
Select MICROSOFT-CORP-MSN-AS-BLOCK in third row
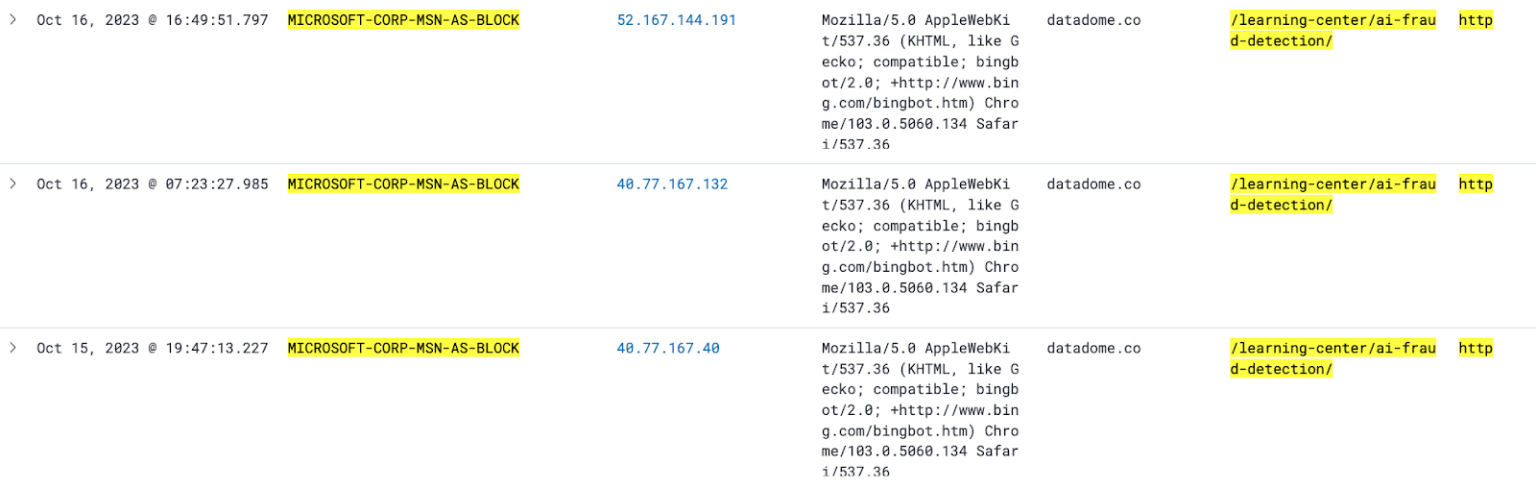coord(403,348)
